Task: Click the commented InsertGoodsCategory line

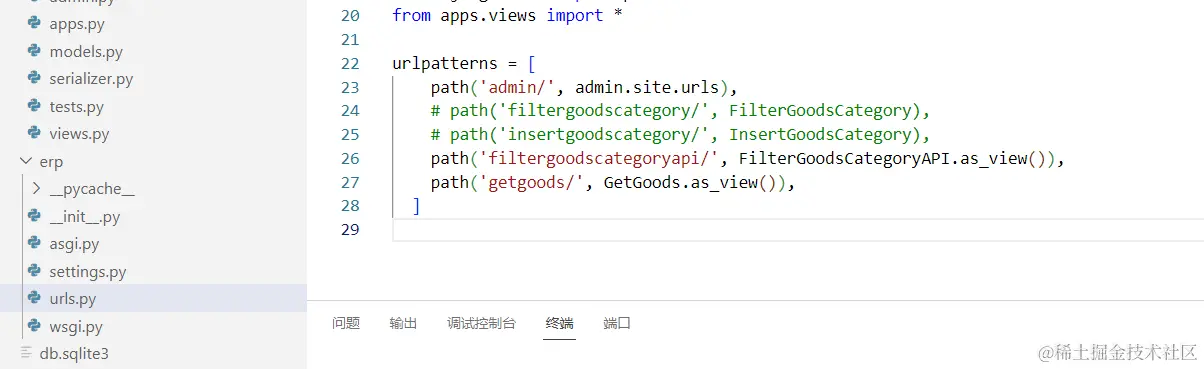Action: click(x=680, y=135)
